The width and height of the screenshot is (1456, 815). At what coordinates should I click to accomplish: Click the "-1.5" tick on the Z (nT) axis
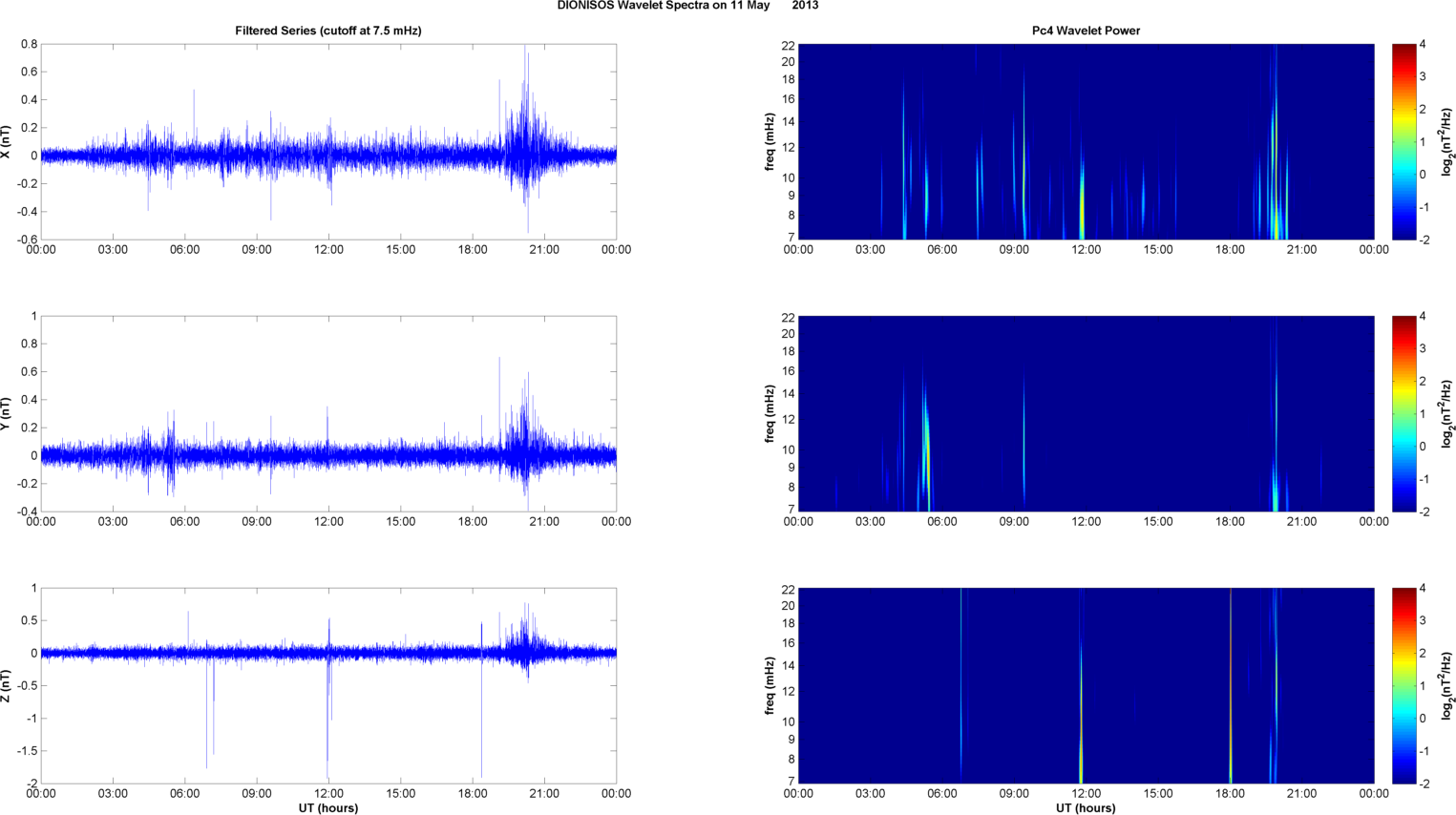tap(27, 751)
